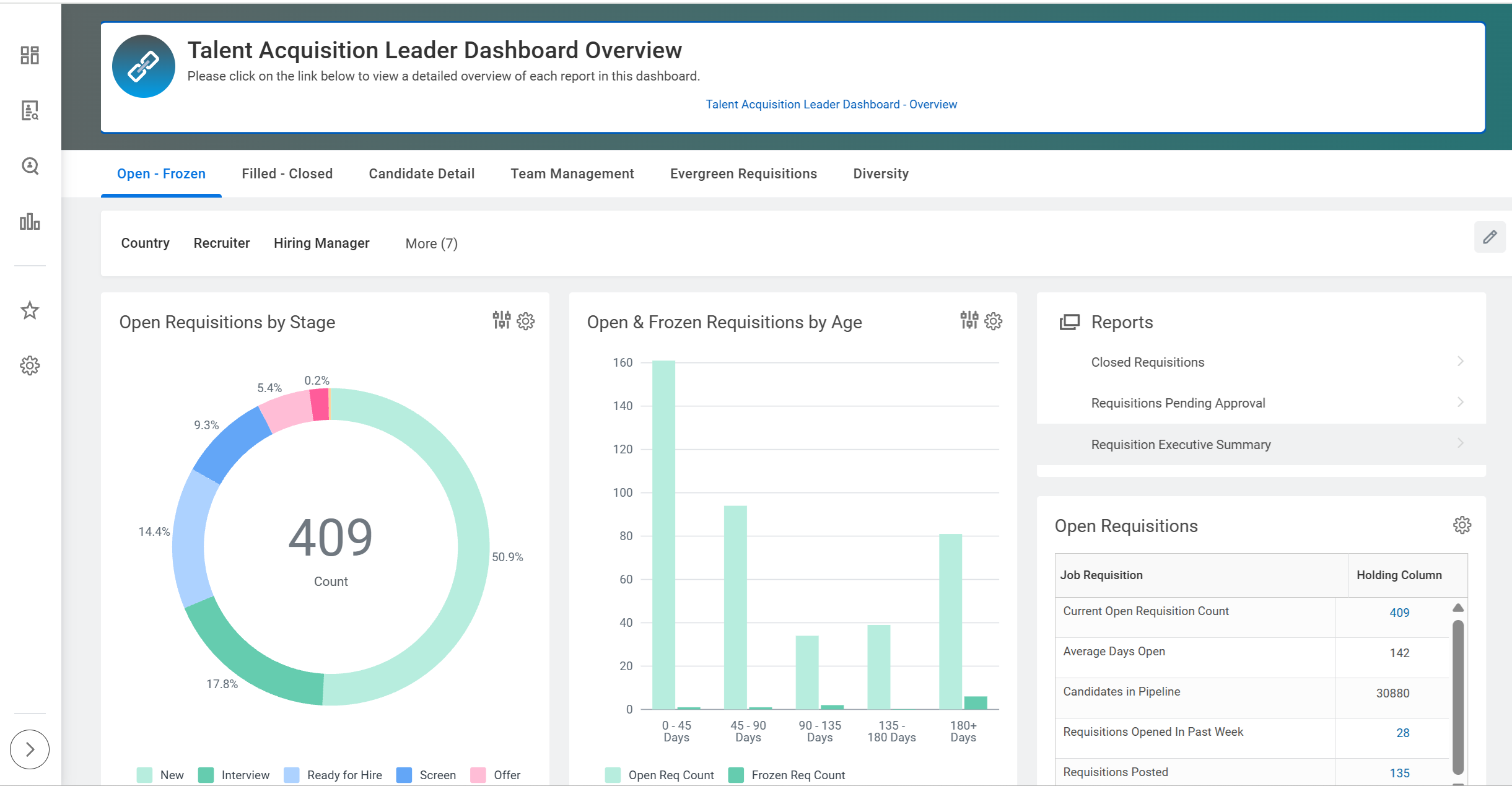Open the person search tool in sidebar
This screenshot has height=786, width=1512.
[29, 166]
